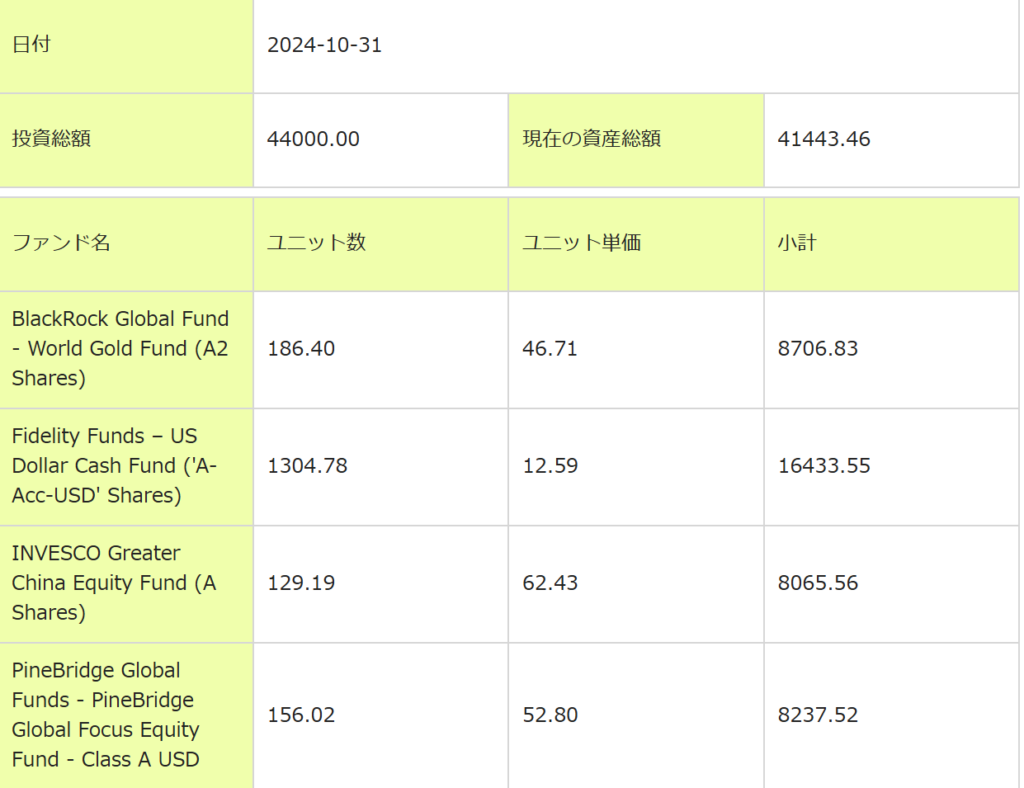This screenshot has height=788, width=1024.
Task: Click the 投資総額 amount 44000.00
Action: [x=313, y=140]
